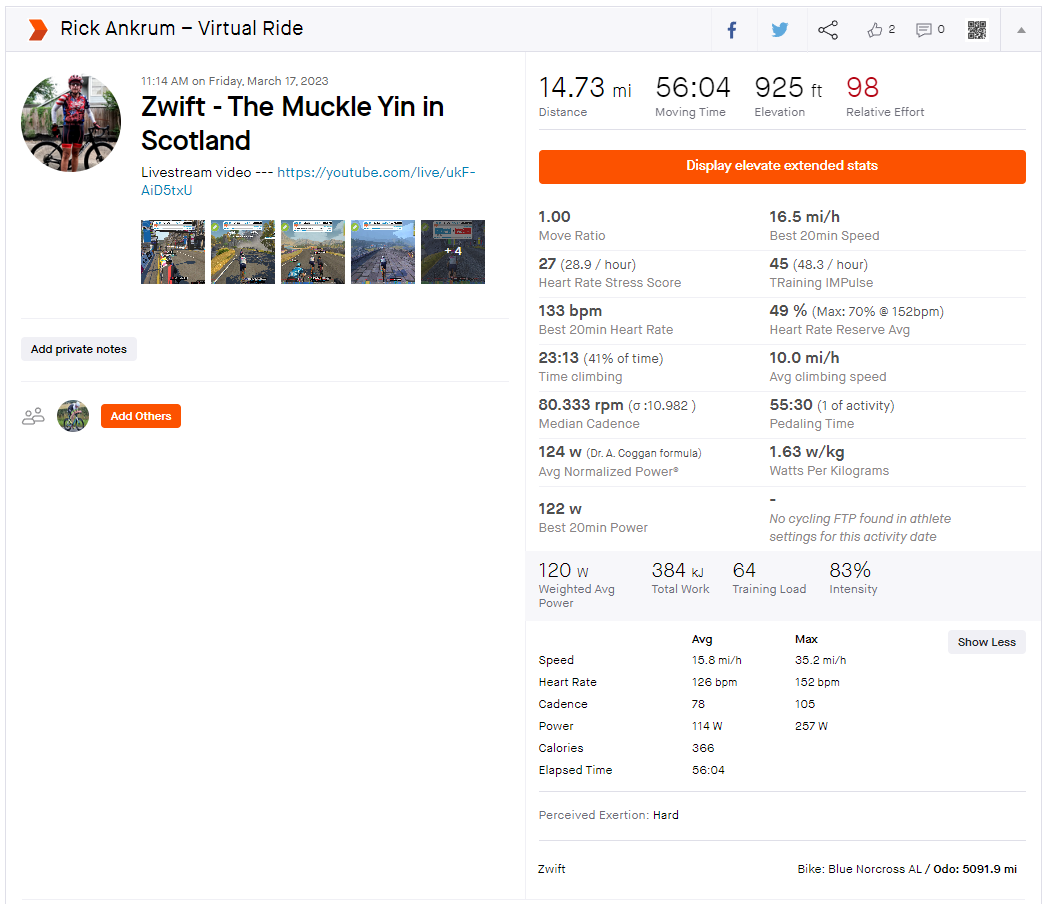Screen dimensions: 1045x904
Task: Click the Add Others button
Action: click(141, 416)
